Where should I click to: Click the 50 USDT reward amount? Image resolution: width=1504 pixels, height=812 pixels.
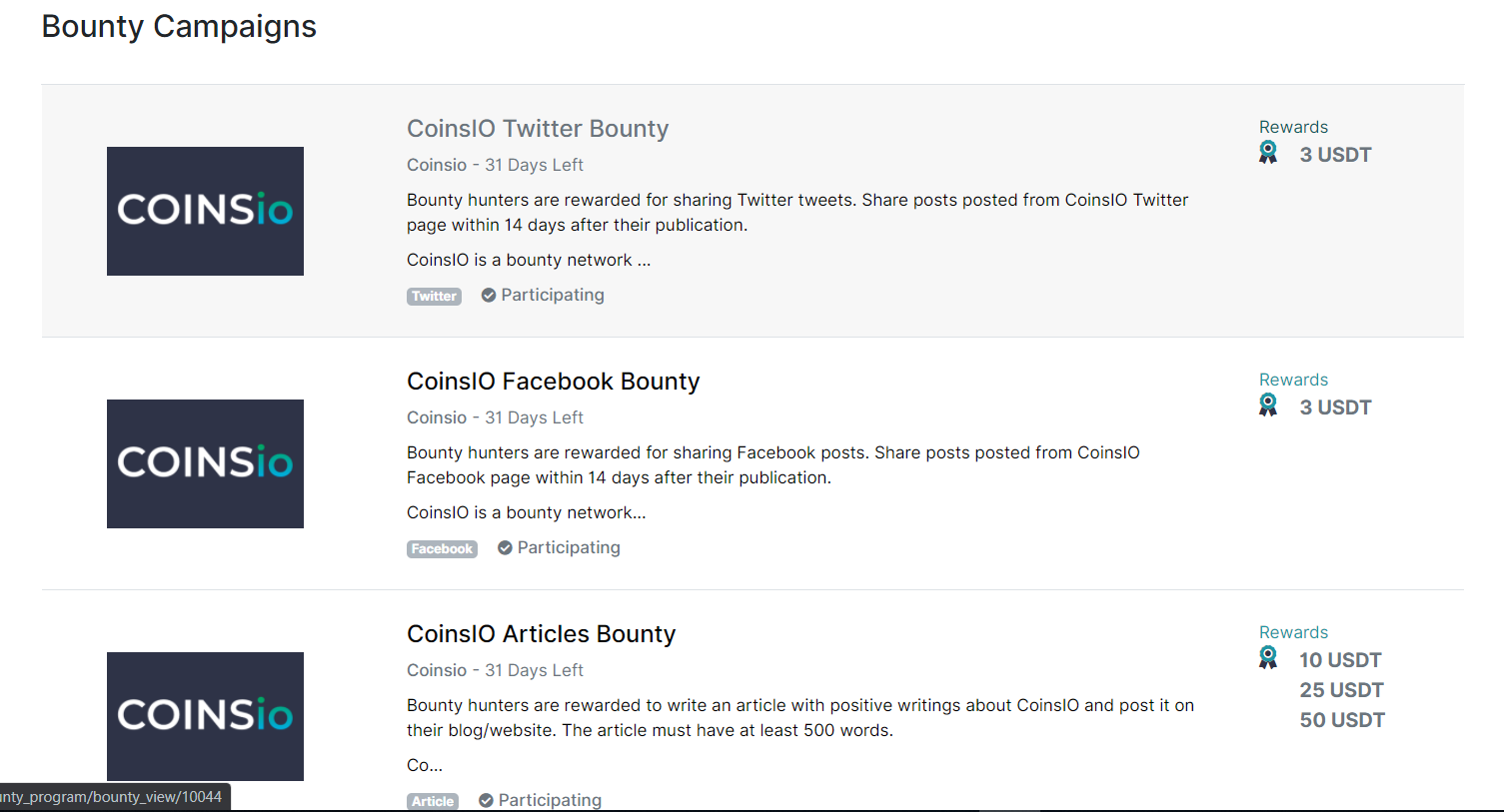point(1341,720)
